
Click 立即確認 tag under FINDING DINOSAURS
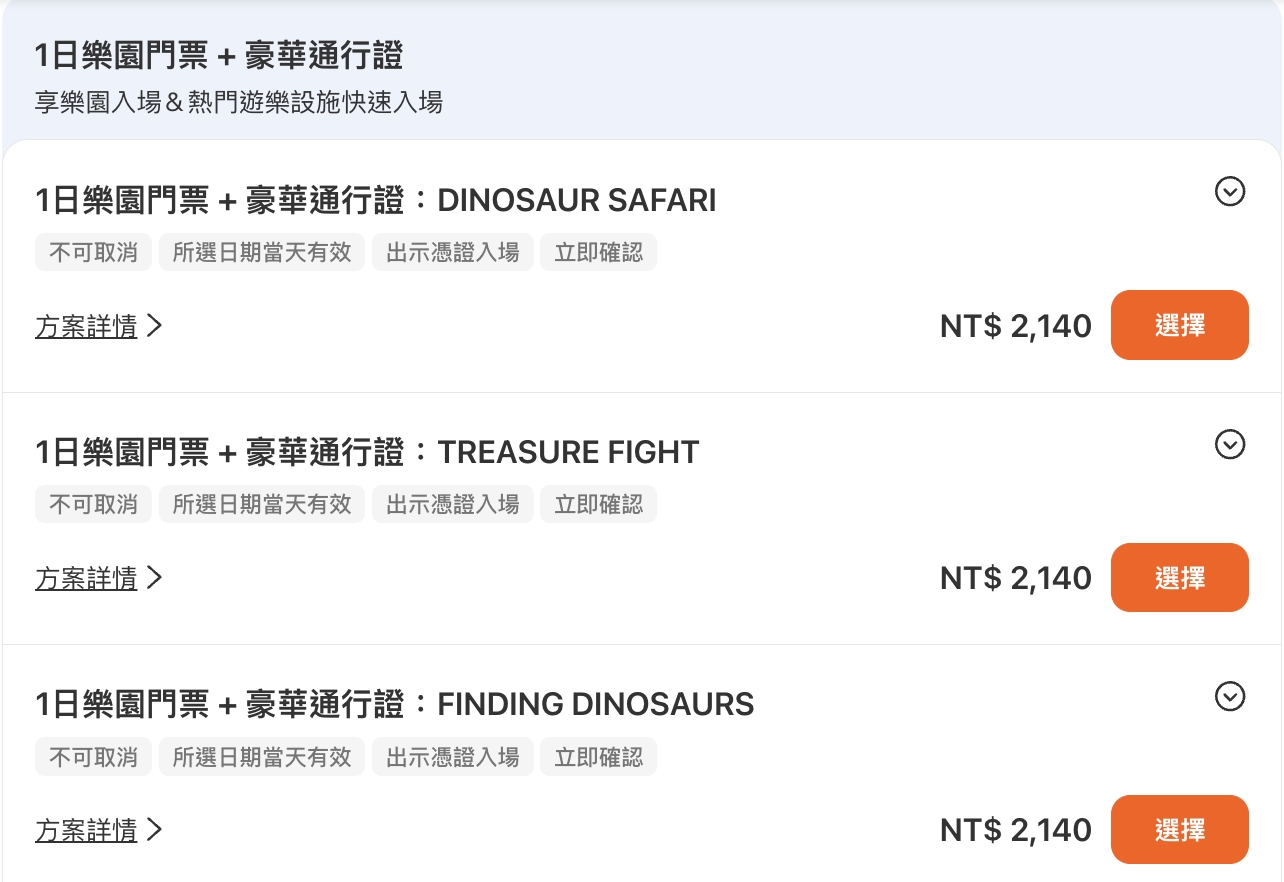598,757
